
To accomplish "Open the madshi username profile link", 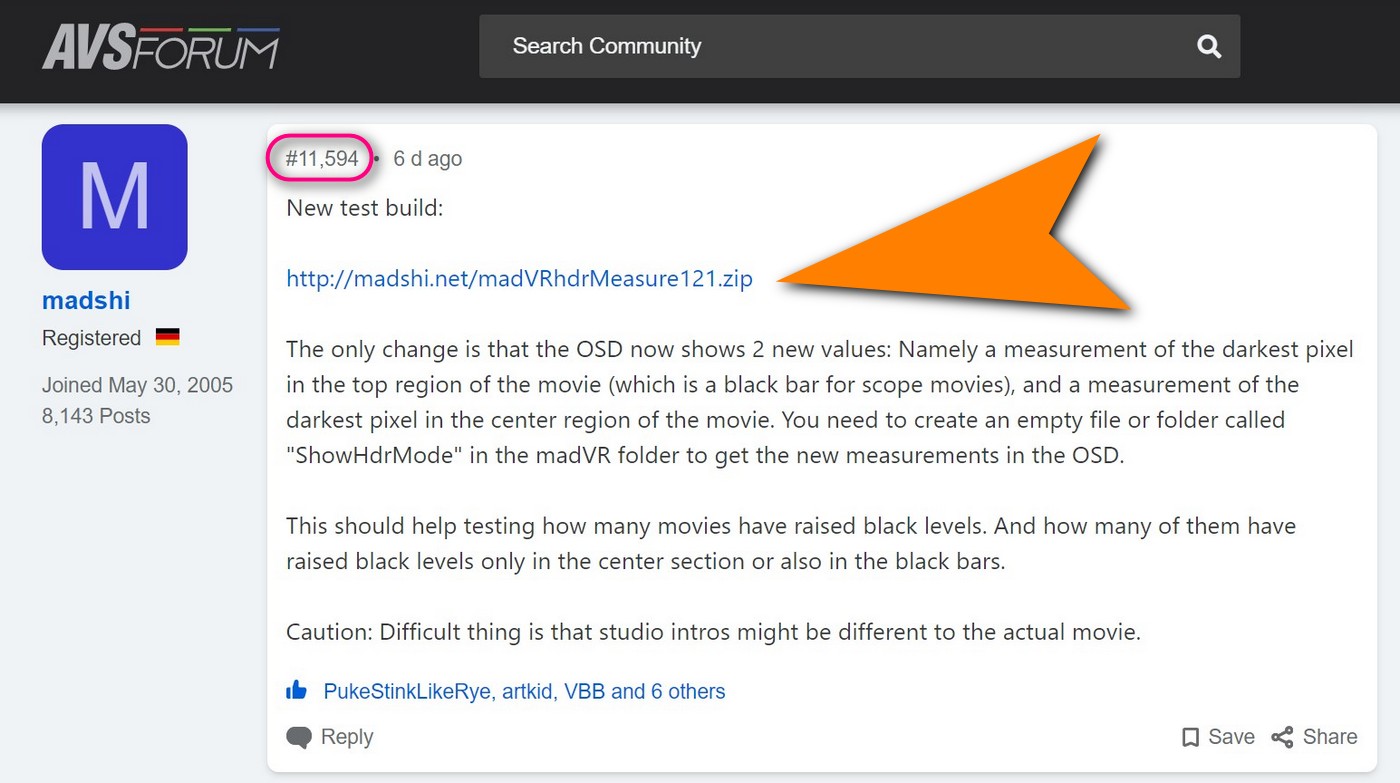I will pyautogui.click(x=86, y=300).
